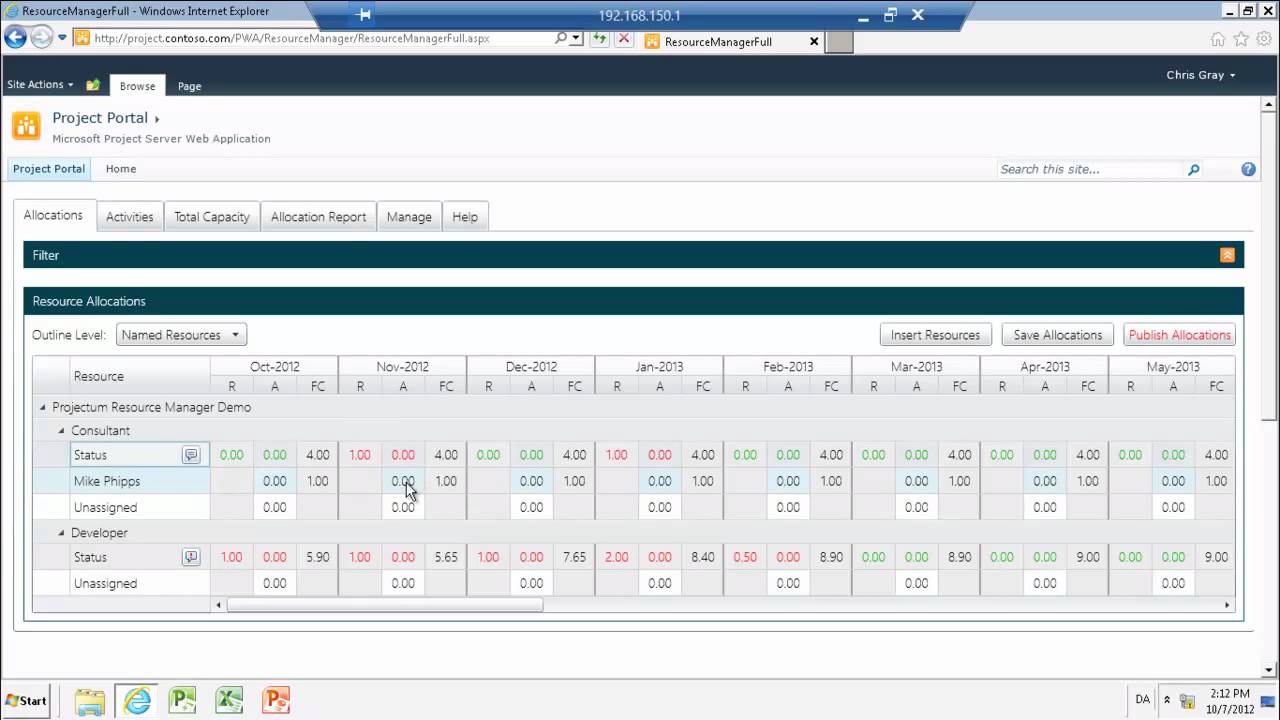
Task: Open the Outline Level Named Resources dropdown
Action: 181,335
